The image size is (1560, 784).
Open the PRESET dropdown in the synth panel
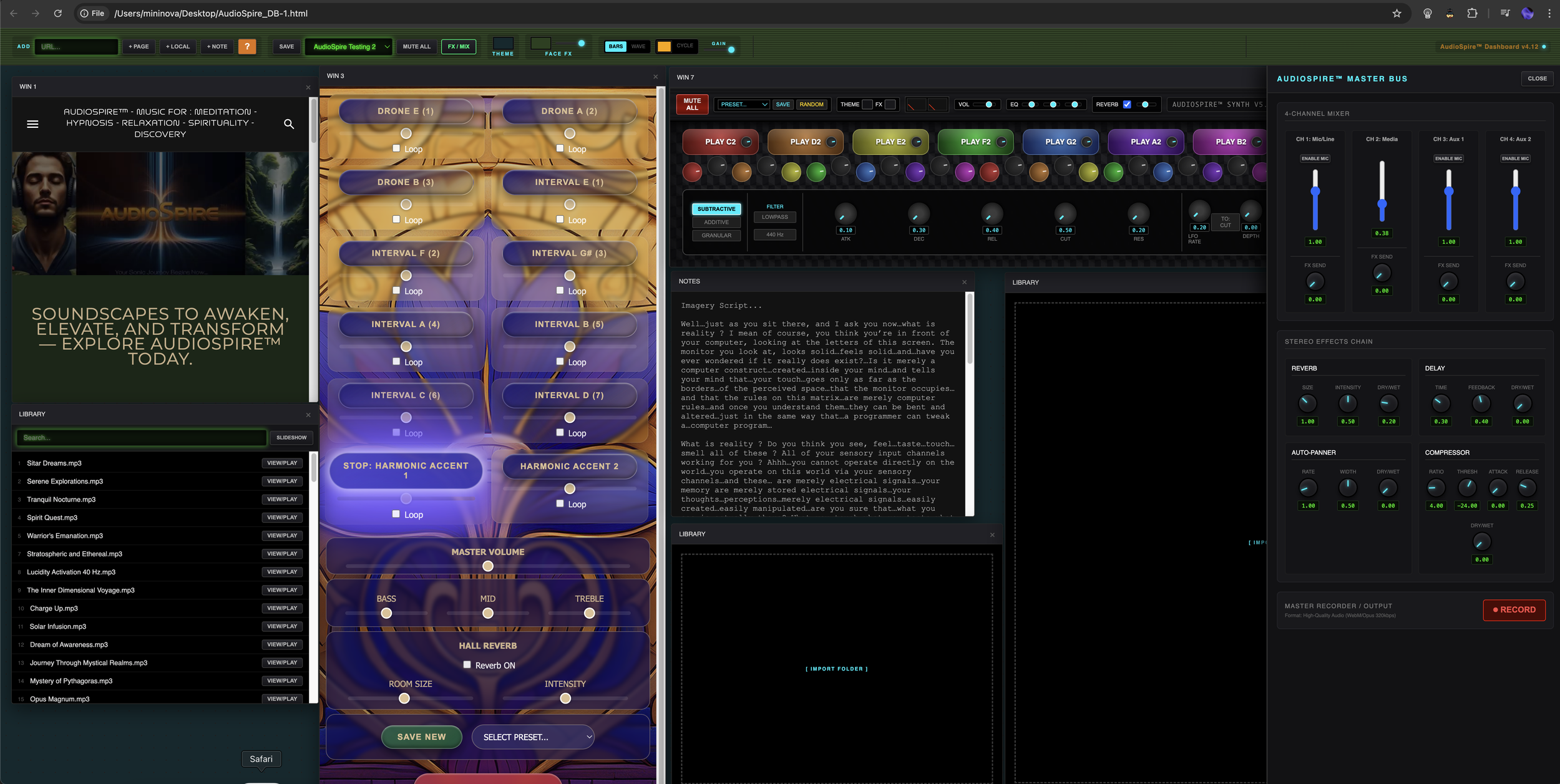coord(744,104)
